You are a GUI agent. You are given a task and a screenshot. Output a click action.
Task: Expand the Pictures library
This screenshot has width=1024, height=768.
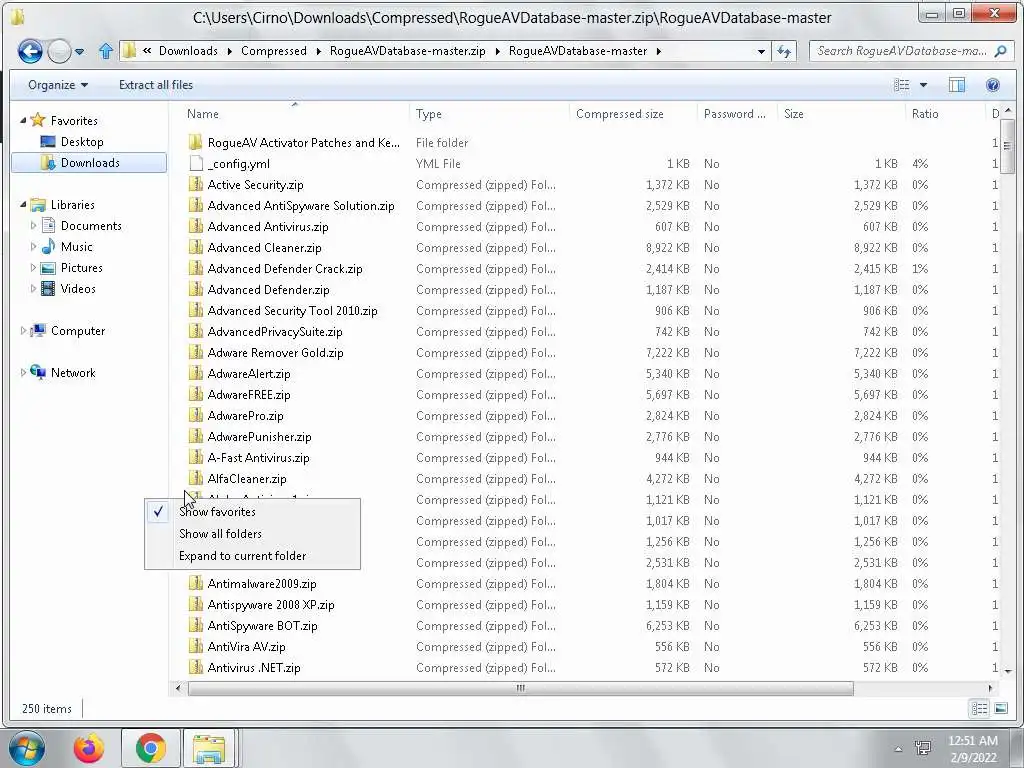pyautogui.click(x=33, y=268)
